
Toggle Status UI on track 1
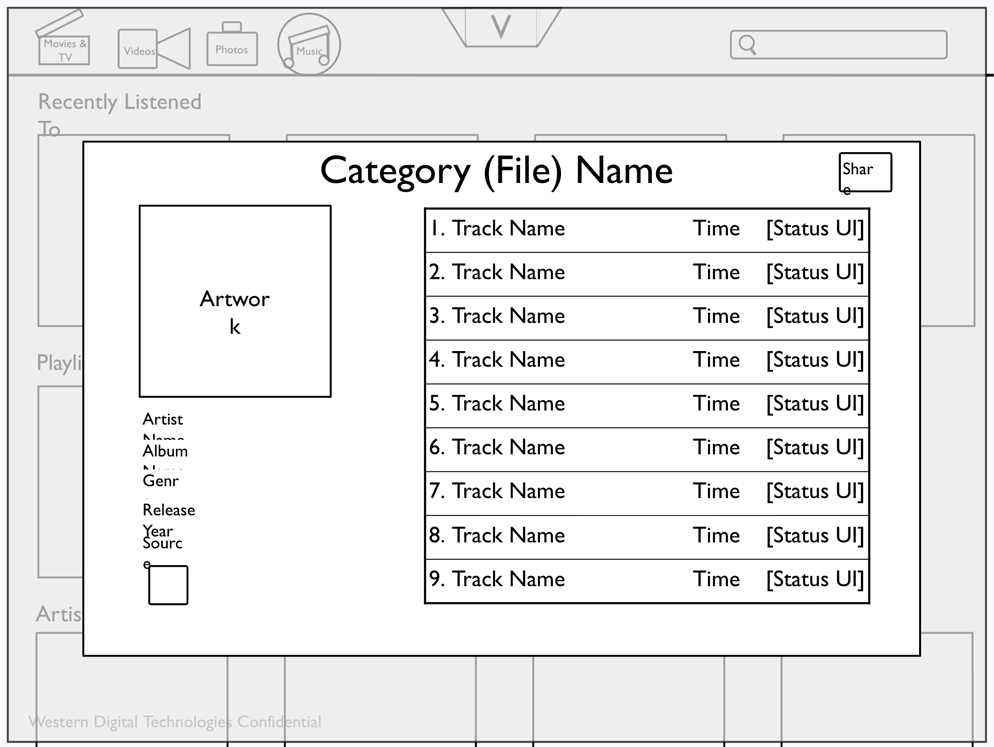(814, 228)
